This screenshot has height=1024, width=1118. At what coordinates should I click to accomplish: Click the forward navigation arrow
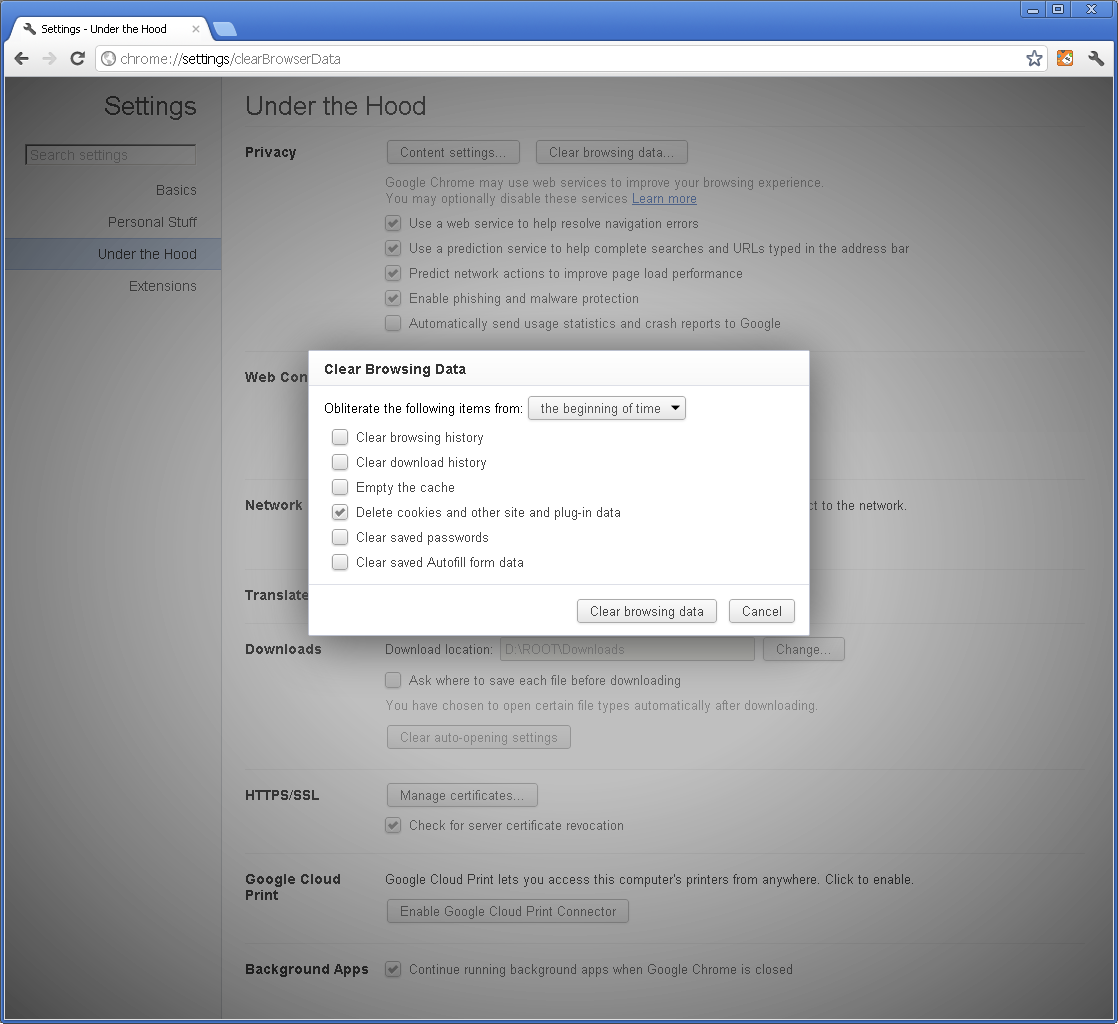pos(49,58)
